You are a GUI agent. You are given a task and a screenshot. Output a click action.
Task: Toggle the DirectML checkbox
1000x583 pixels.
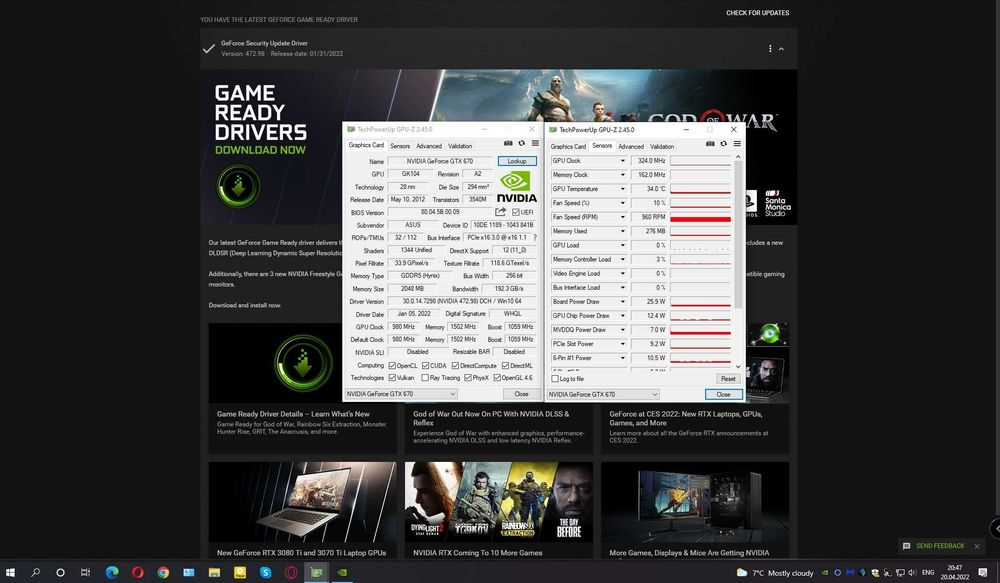[x=505, y=365]
